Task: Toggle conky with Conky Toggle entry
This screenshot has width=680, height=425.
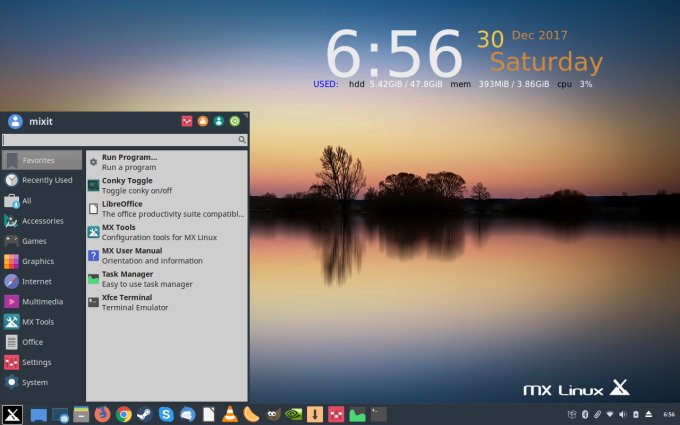Action: pyautogui.click(x=127, y=185)
